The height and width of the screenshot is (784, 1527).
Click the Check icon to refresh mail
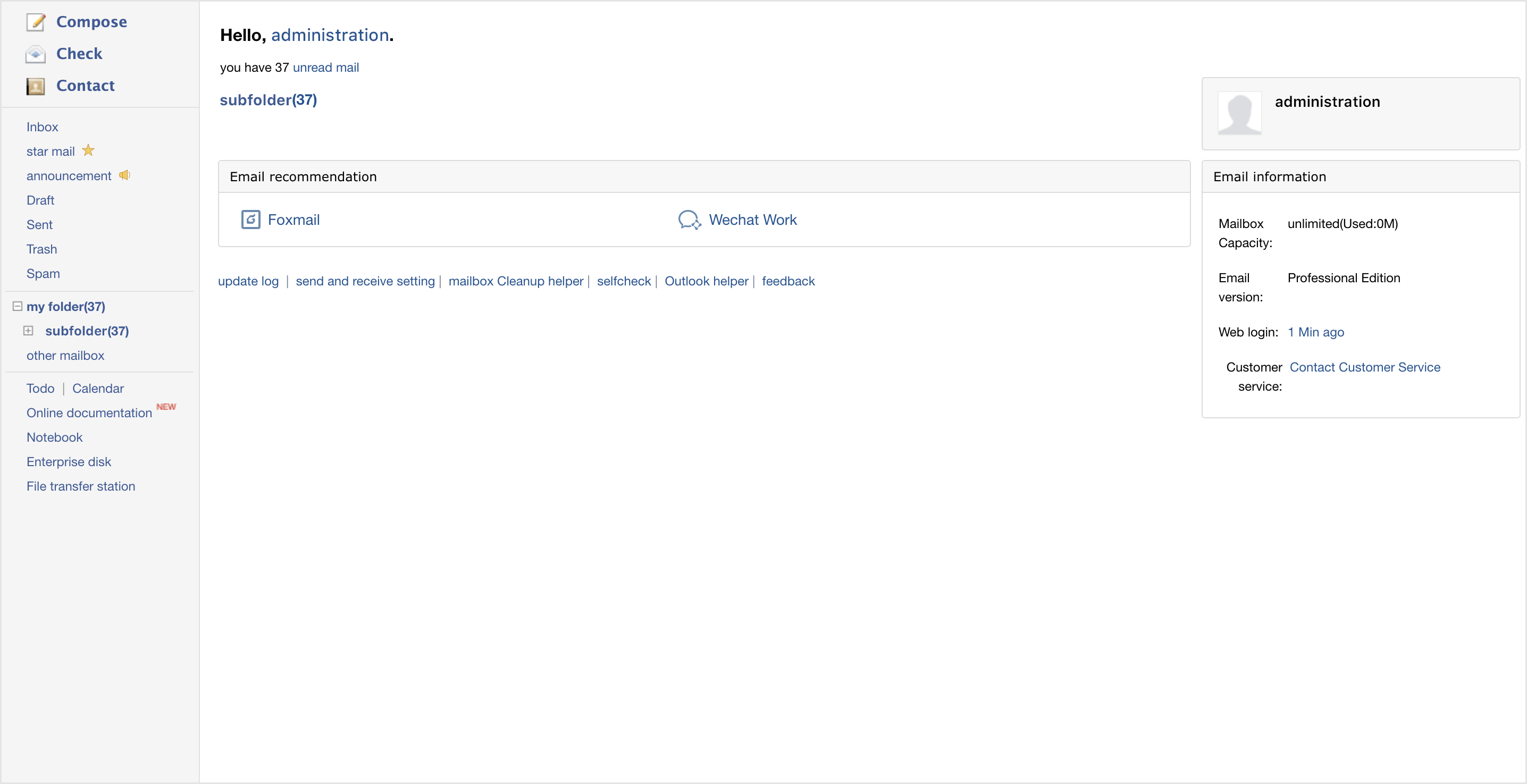pyautogui.click(x=35, y=53)
